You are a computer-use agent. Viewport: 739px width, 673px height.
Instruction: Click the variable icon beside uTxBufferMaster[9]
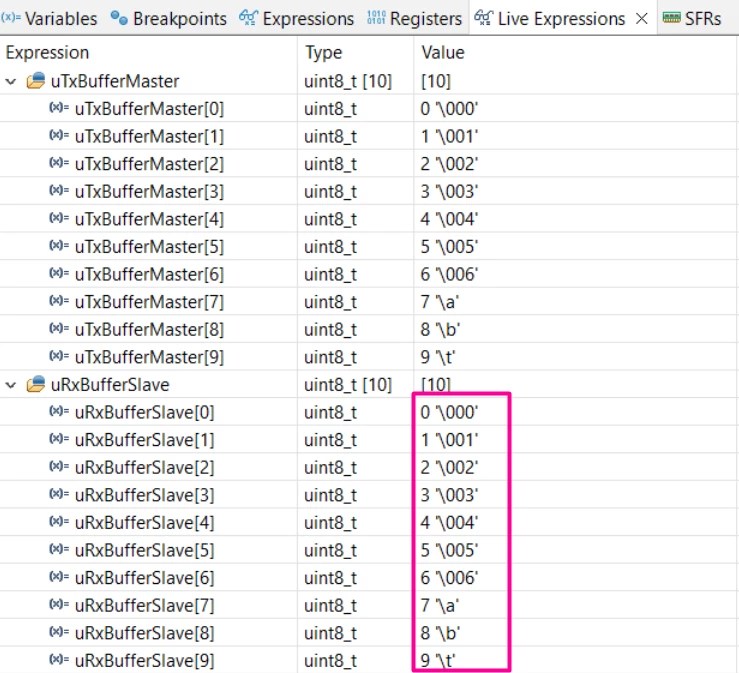(59, 356)
